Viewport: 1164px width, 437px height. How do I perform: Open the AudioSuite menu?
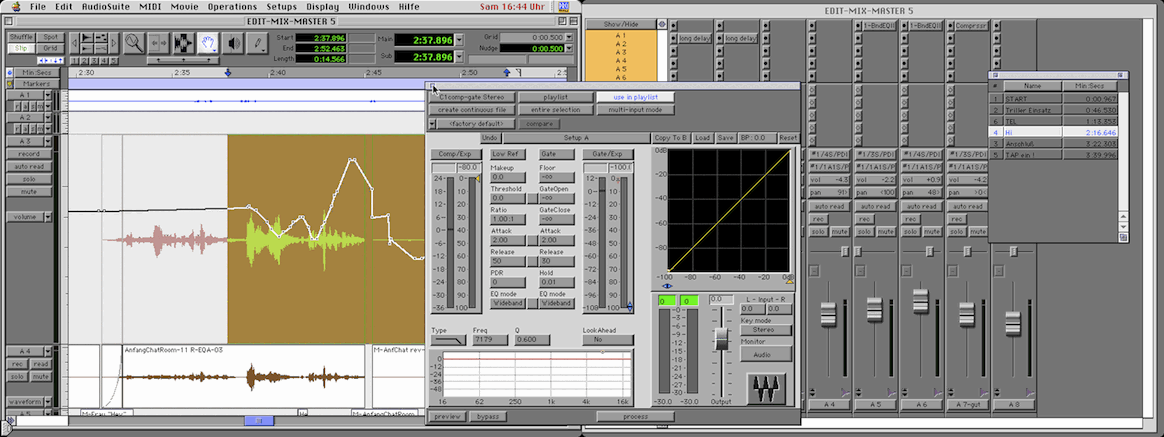(103, 7)
